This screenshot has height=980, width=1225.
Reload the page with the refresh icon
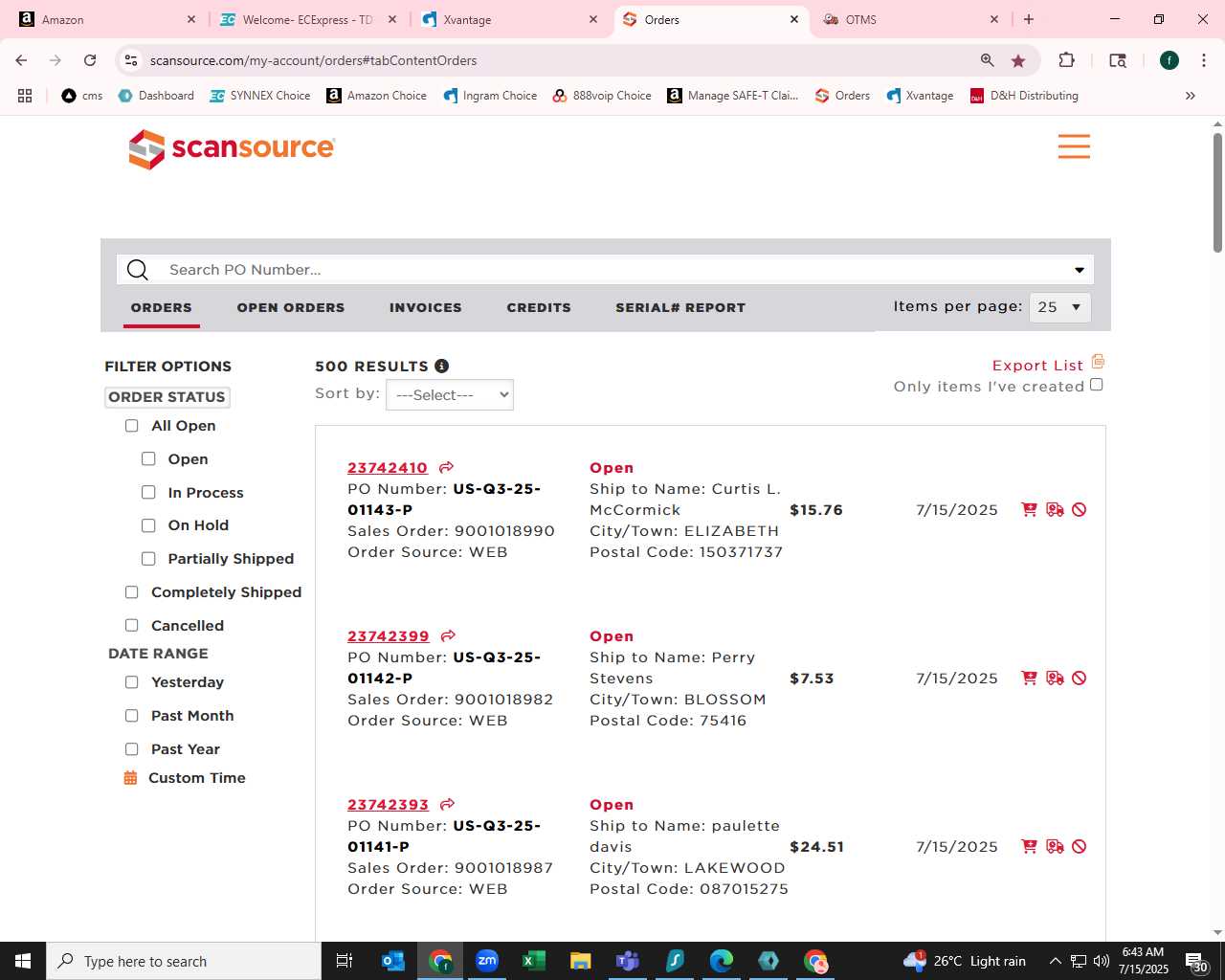[x=90, y=60]
